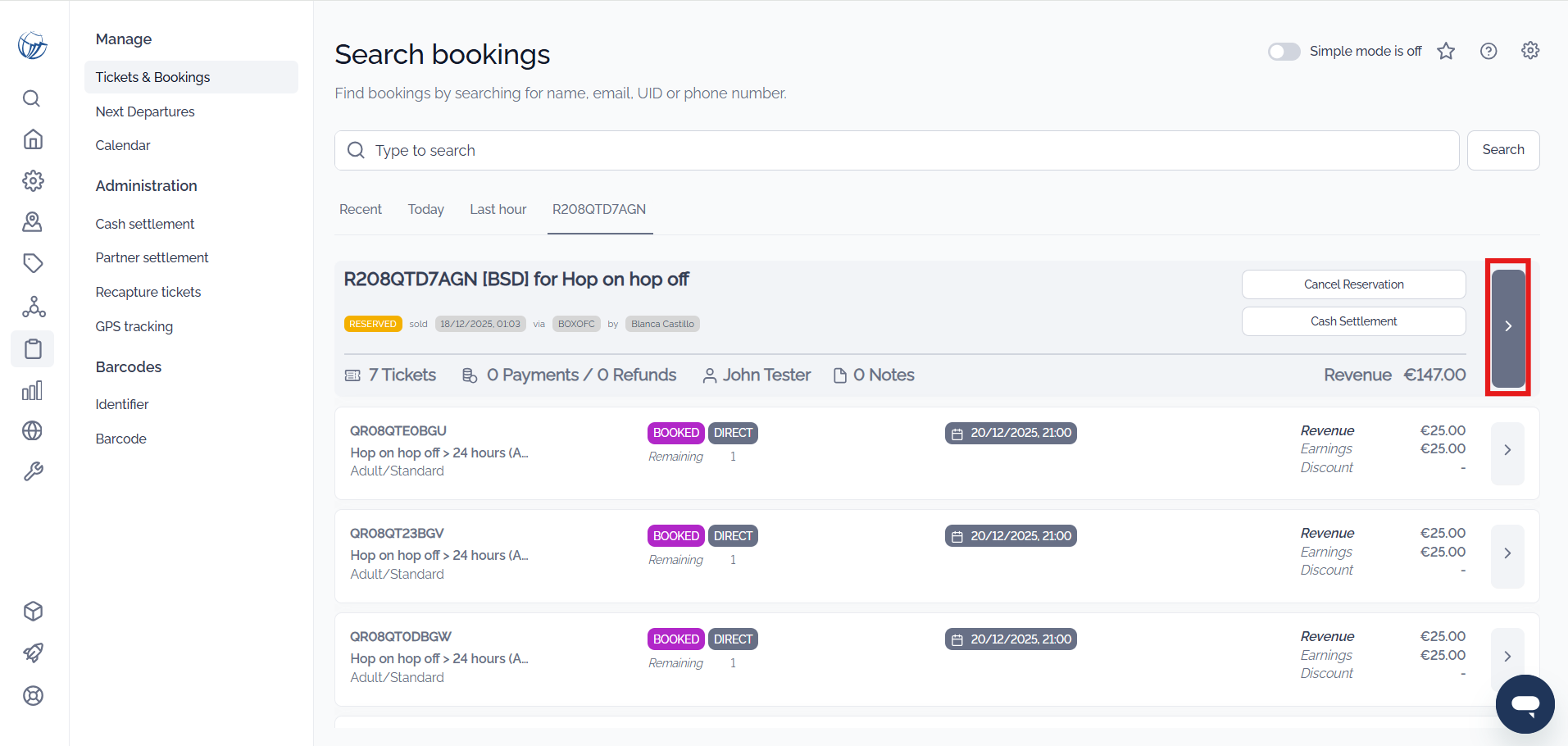Open top-right page settings gear
The width and height of the screenshot is (1568, 746).
1530,51
